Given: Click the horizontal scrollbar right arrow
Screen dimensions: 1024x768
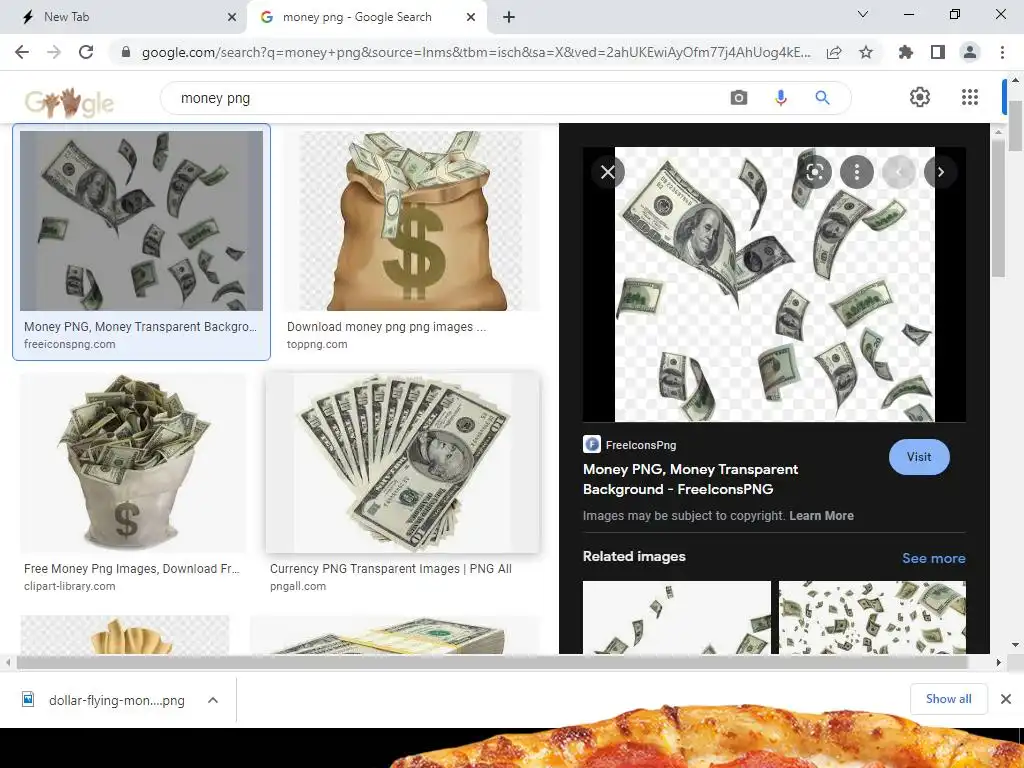Looking at the screenshot, I should click(x=998, y=662).
